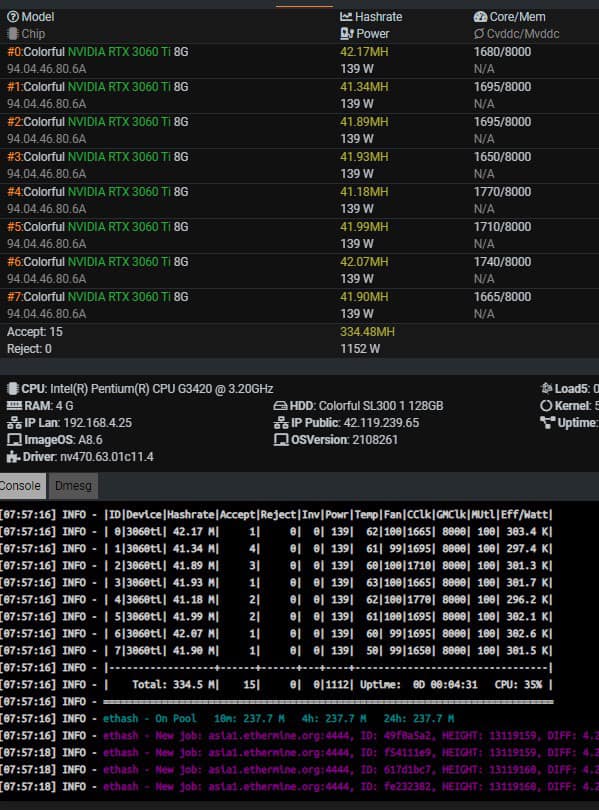The height and width of the screenshot is (810, 599).
Task: Click the Kernel circle icon
Action: 546,406
